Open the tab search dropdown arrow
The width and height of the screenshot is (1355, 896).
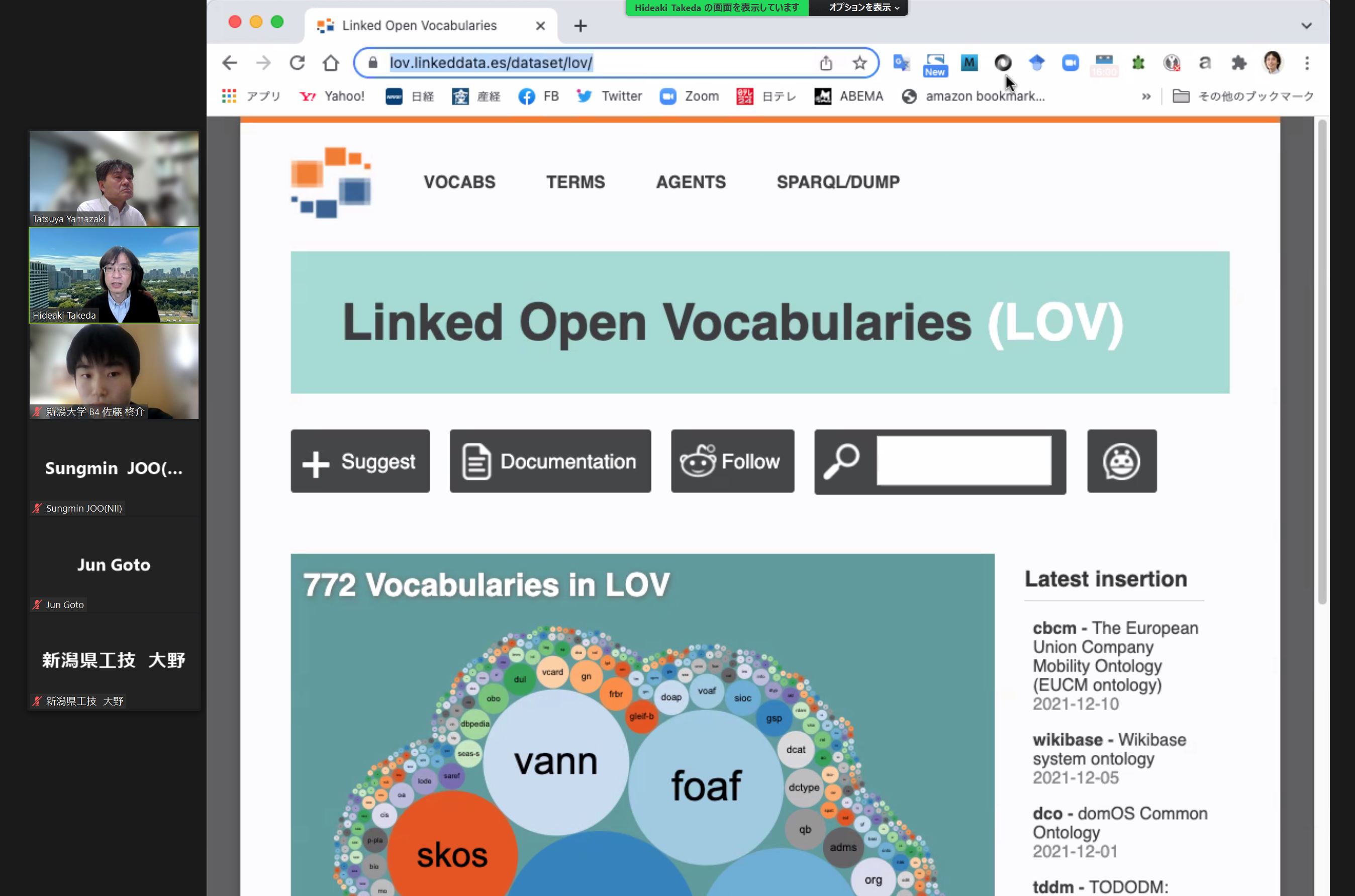click(1306, 26)
